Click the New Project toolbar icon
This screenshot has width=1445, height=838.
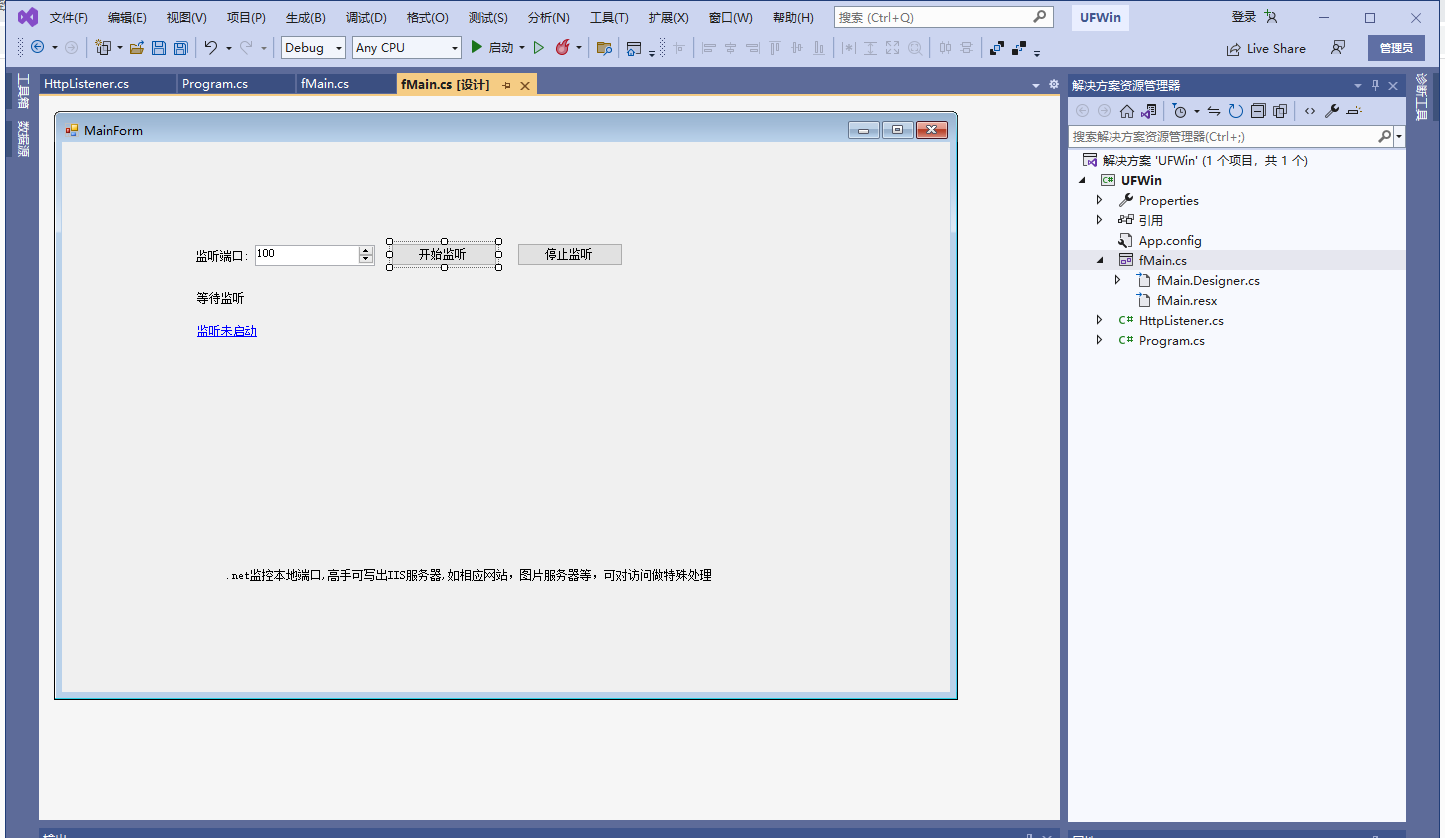[x=103, y=47]
